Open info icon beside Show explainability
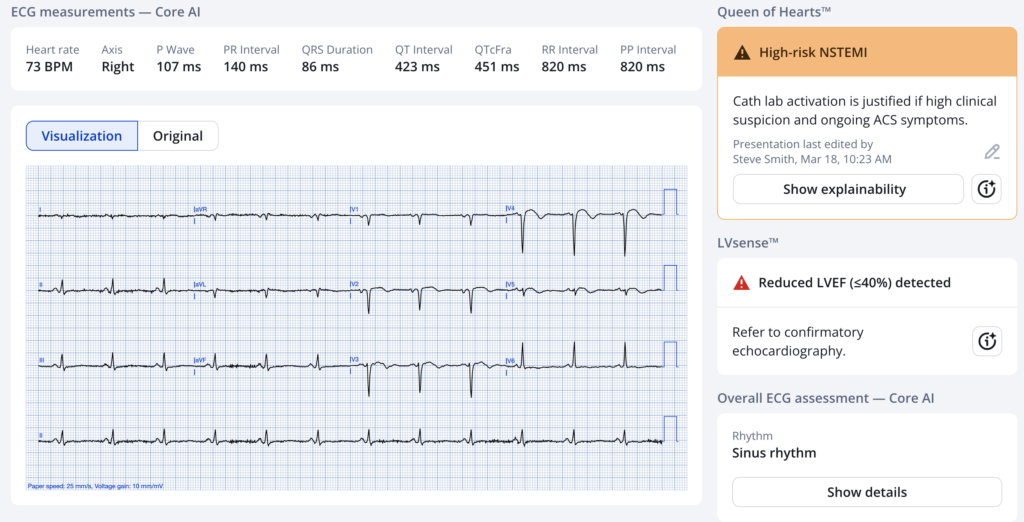1024x522 pixels. (x=986, y=189)
